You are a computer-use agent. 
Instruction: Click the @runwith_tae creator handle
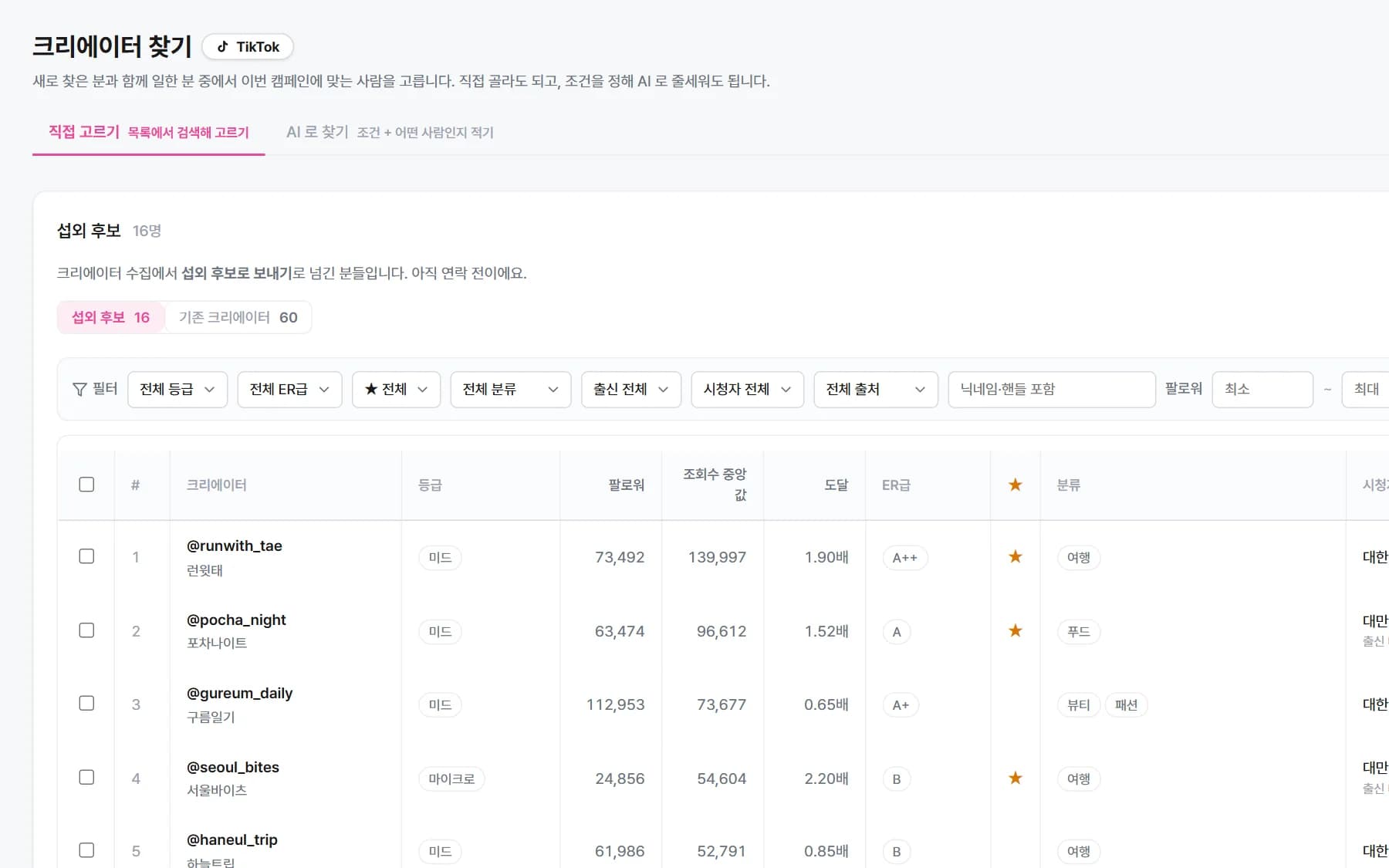(x=235, y=545)
